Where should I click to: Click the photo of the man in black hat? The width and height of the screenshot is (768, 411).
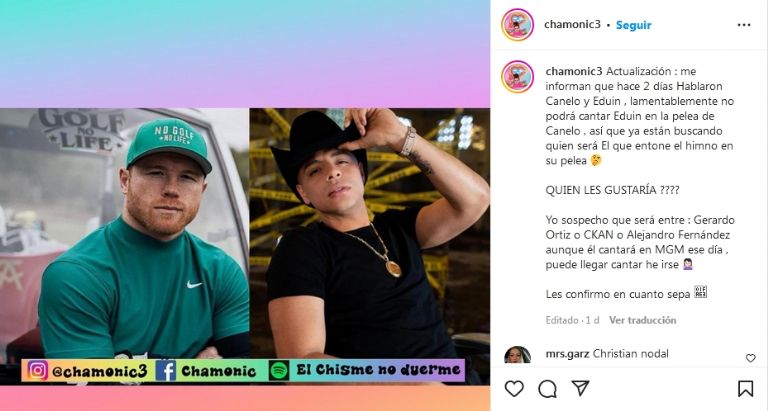(x=370, y=234)
